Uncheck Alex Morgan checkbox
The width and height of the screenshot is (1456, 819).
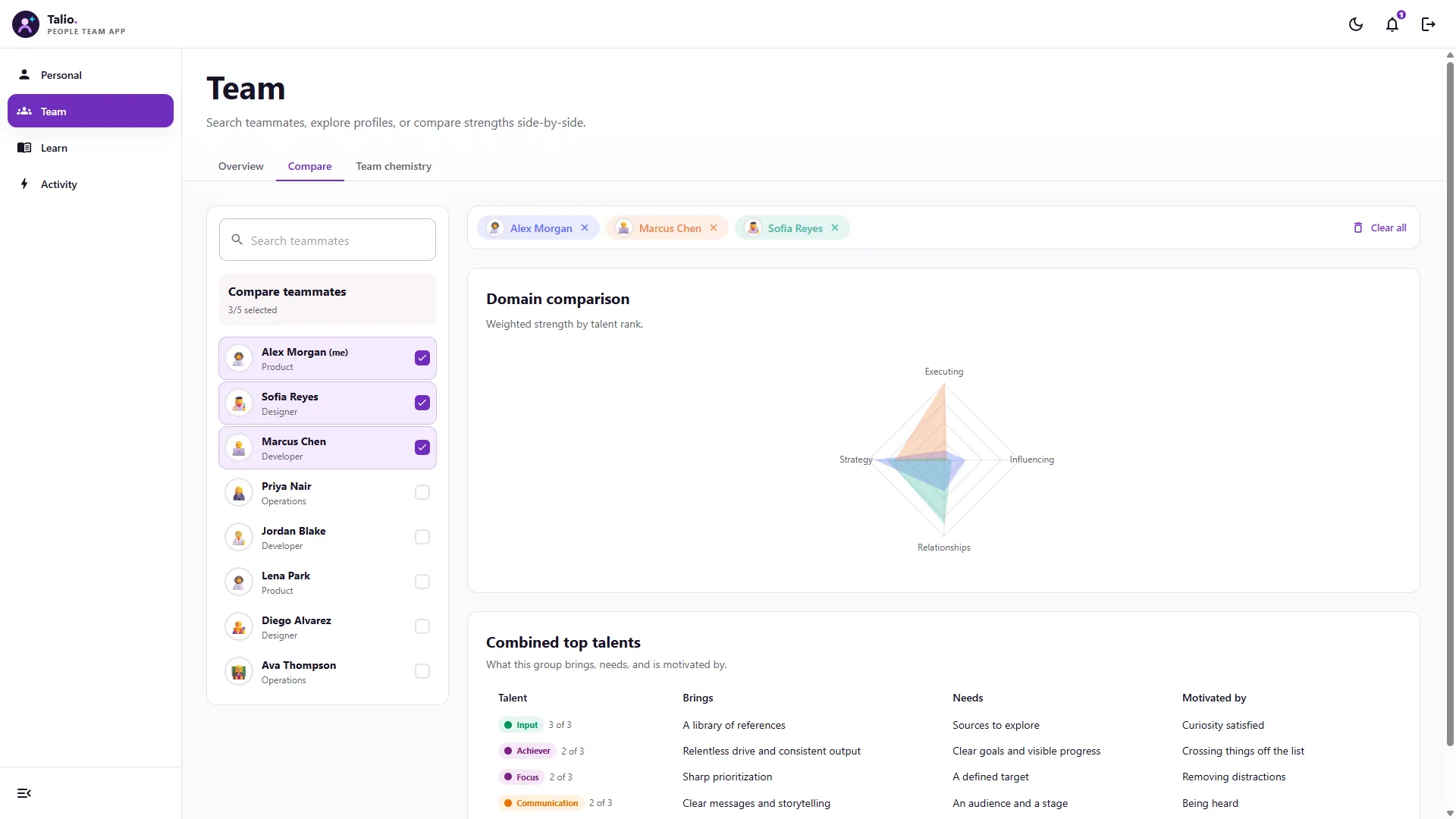point(422,358)
